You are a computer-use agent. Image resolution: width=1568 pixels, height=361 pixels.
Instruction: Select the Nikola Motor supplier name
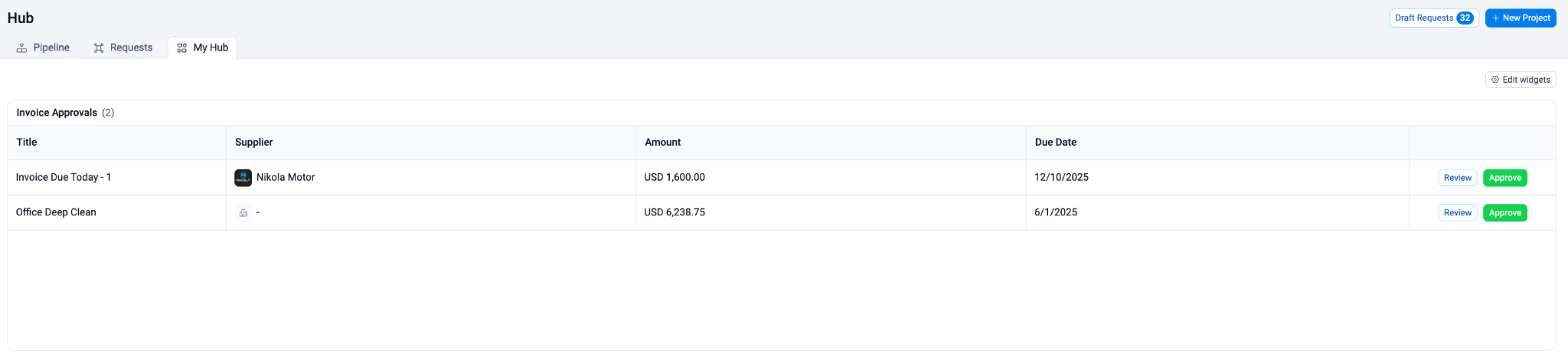coord(286,178)
